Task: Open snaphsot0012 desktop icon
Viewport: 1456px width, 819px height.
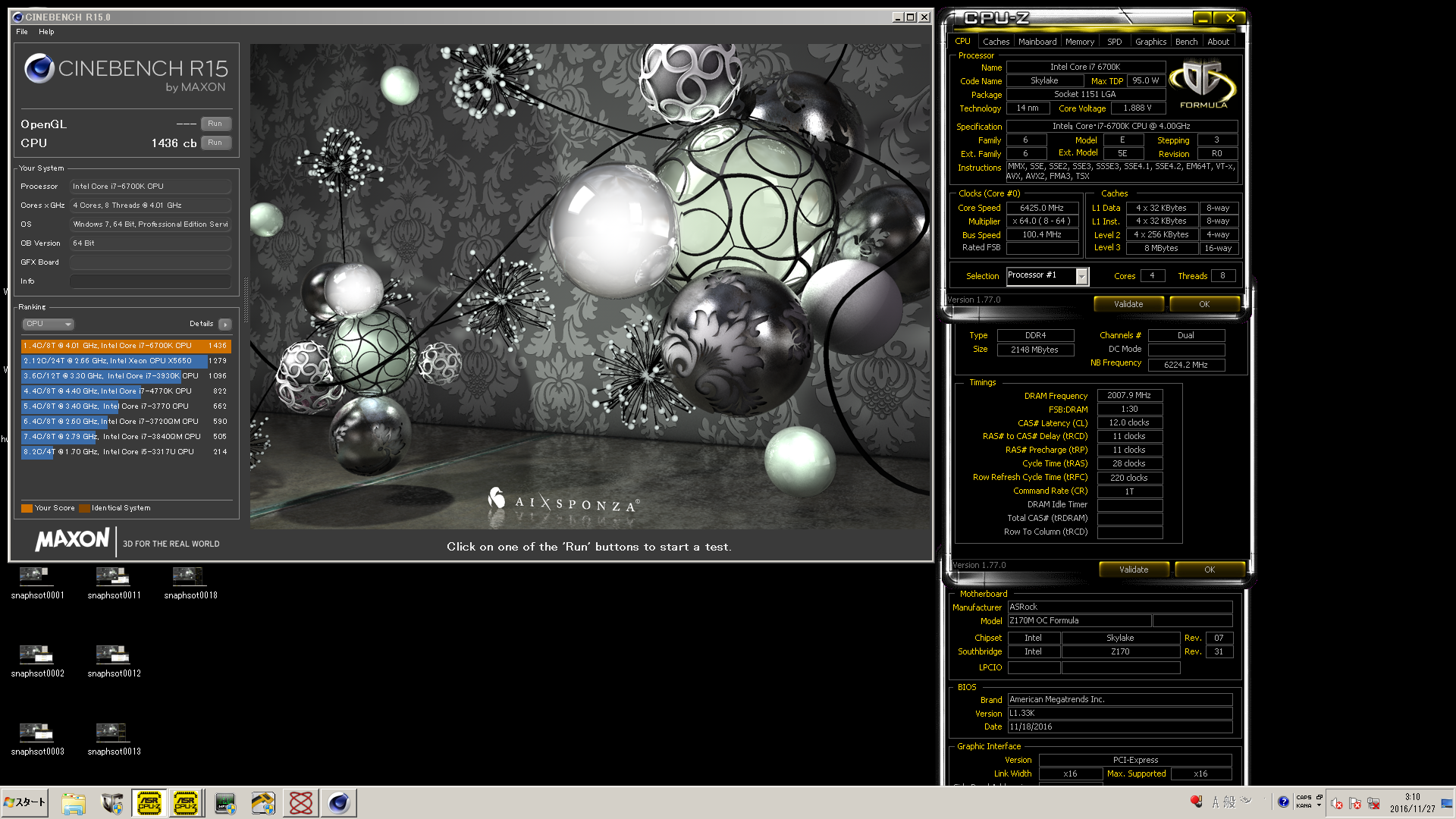Action: click(x=114, y=661)
